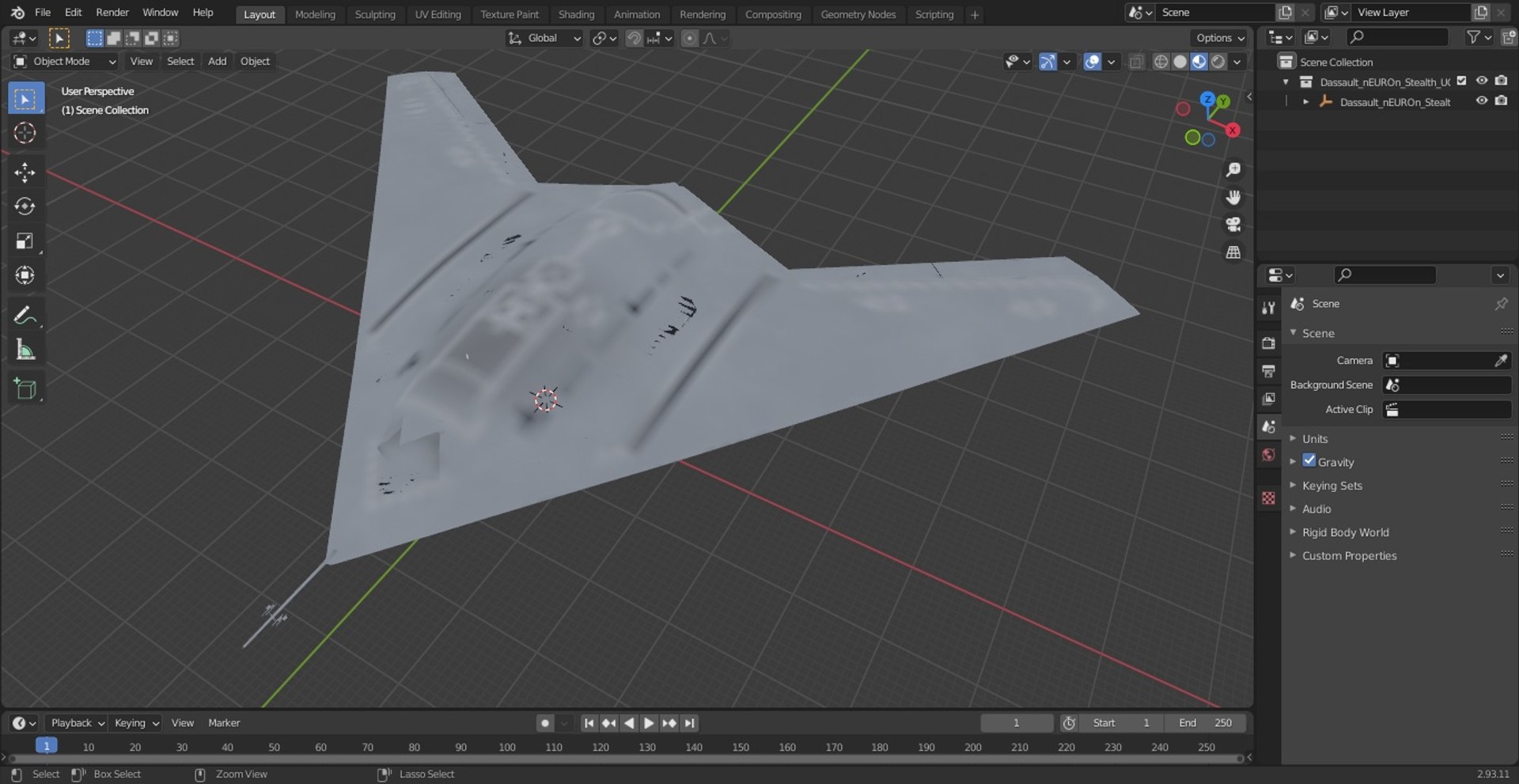1519x784 pixels.
Task: Toggle proportional editing
Action: point(690,38)
